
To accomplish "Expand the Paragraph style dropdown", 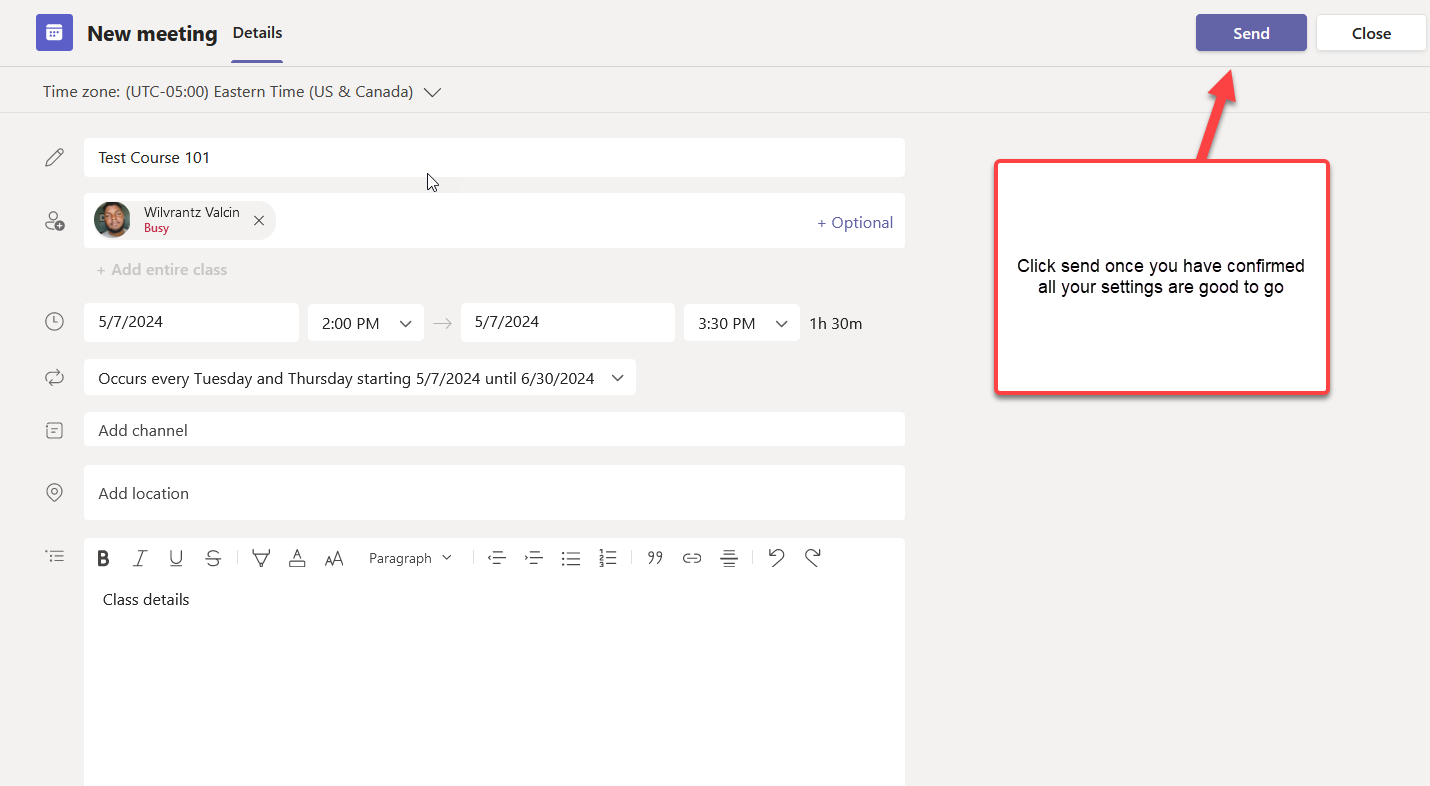I will (x=410, y=558).
